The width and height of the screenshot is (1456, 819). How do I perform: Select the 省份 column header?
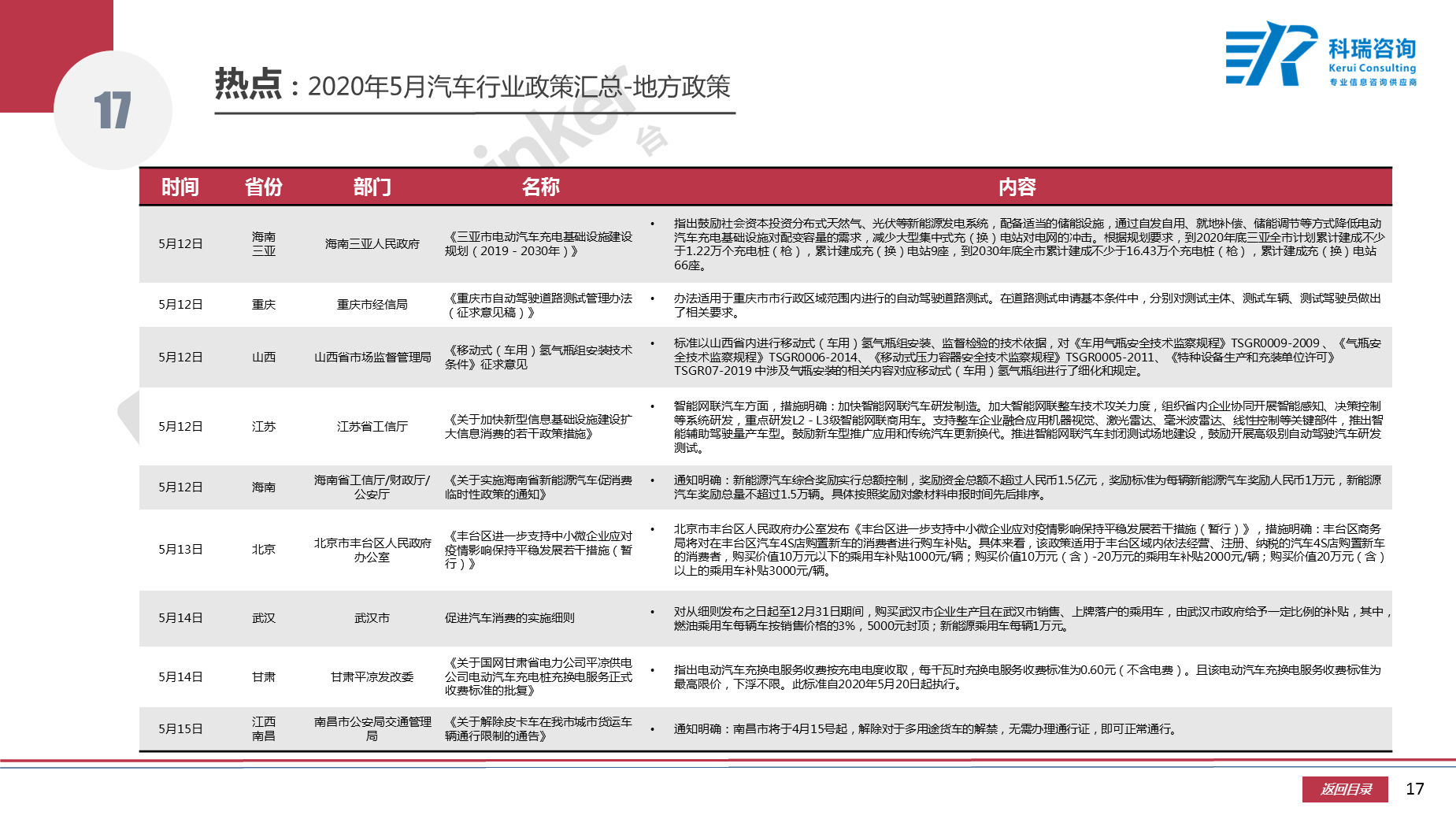(x=264, y=187)
